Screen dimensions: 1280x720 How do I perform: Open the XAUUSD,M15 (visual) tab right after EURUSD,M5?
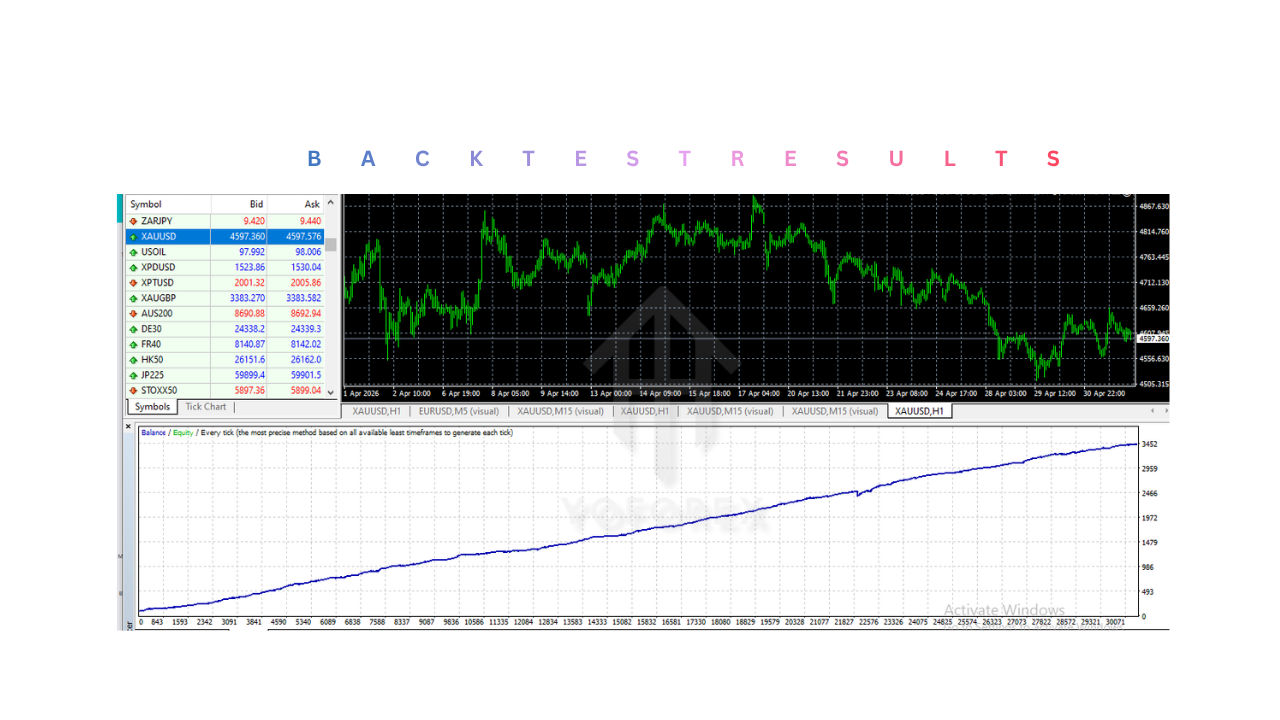pos(560,411)
